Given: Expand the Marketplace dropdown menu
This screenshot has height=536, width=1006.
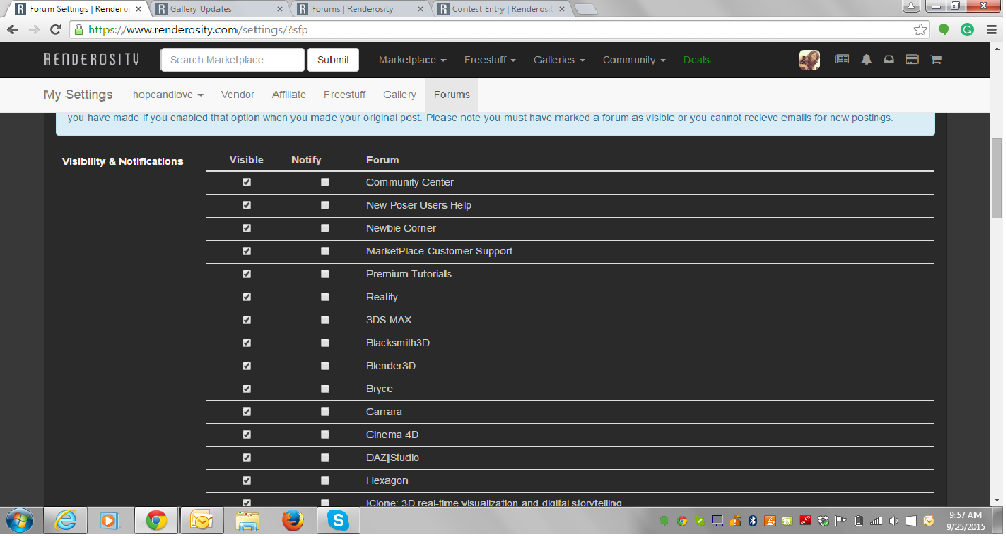Looking at the screenshot, I should pyautogui.click(x=412, y=60).
